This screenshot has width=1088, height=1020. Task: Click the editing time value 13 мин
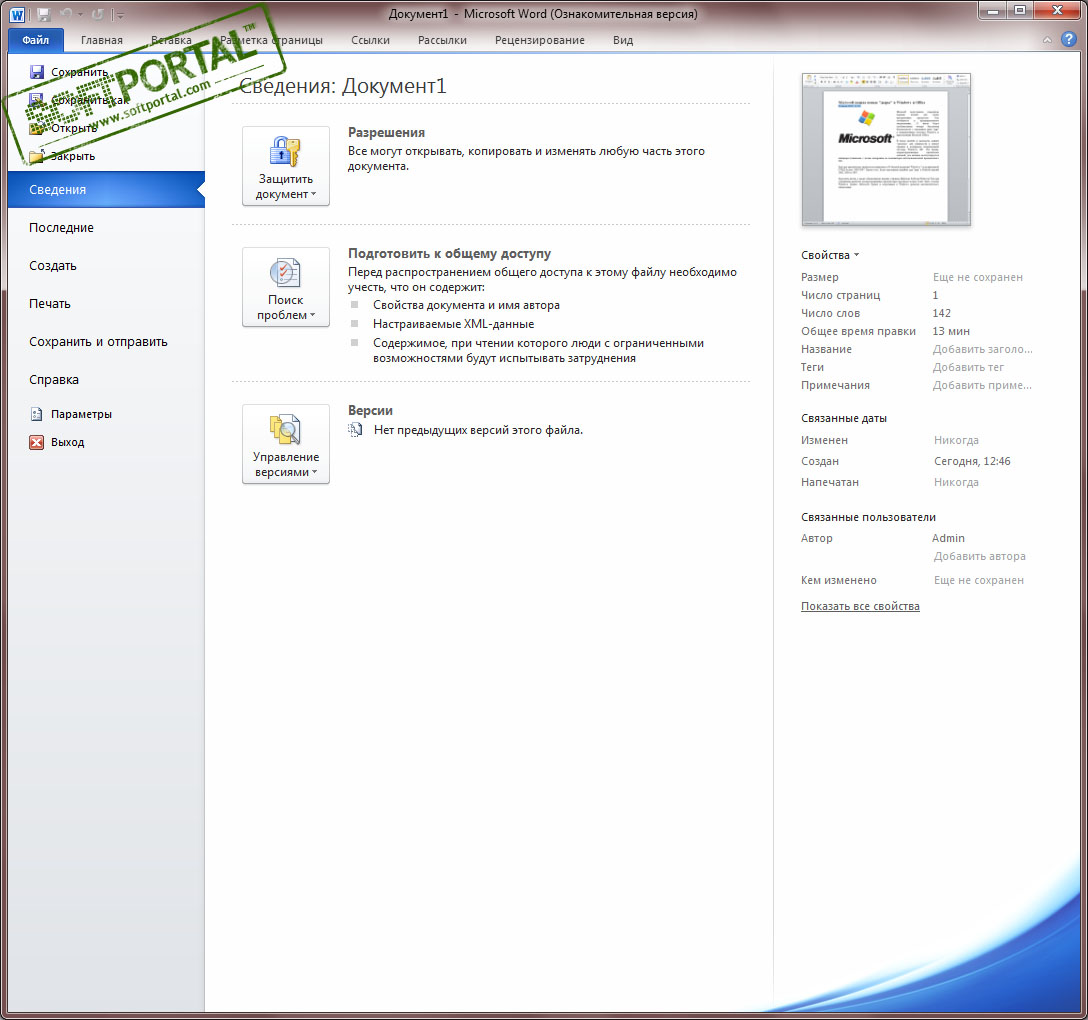tap(951, 331)
